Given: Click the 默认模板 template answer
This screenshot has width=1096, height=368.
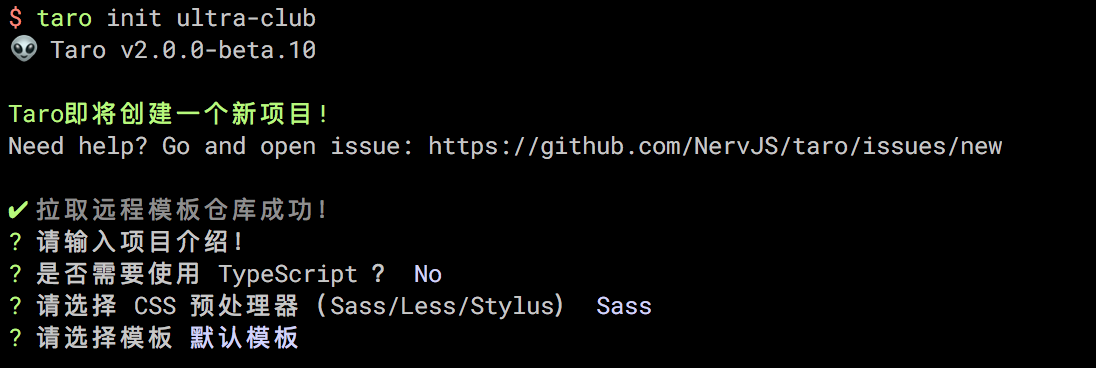Looking at the screenshot, I should pos(245,339).
